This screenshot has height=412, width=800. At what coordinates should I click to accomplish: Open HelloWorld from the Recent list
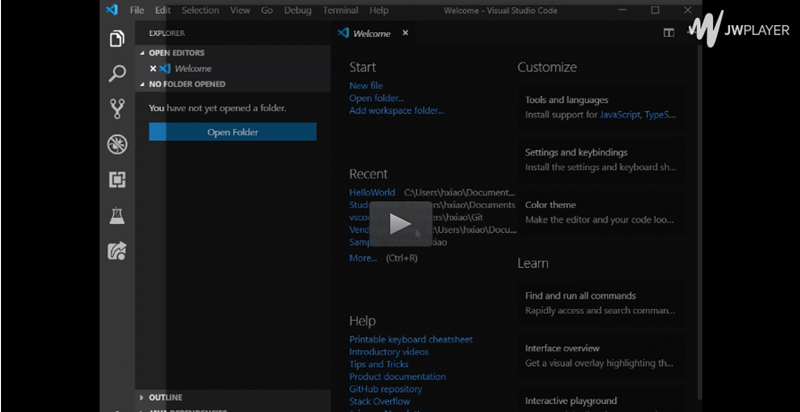tap(372, 192)
